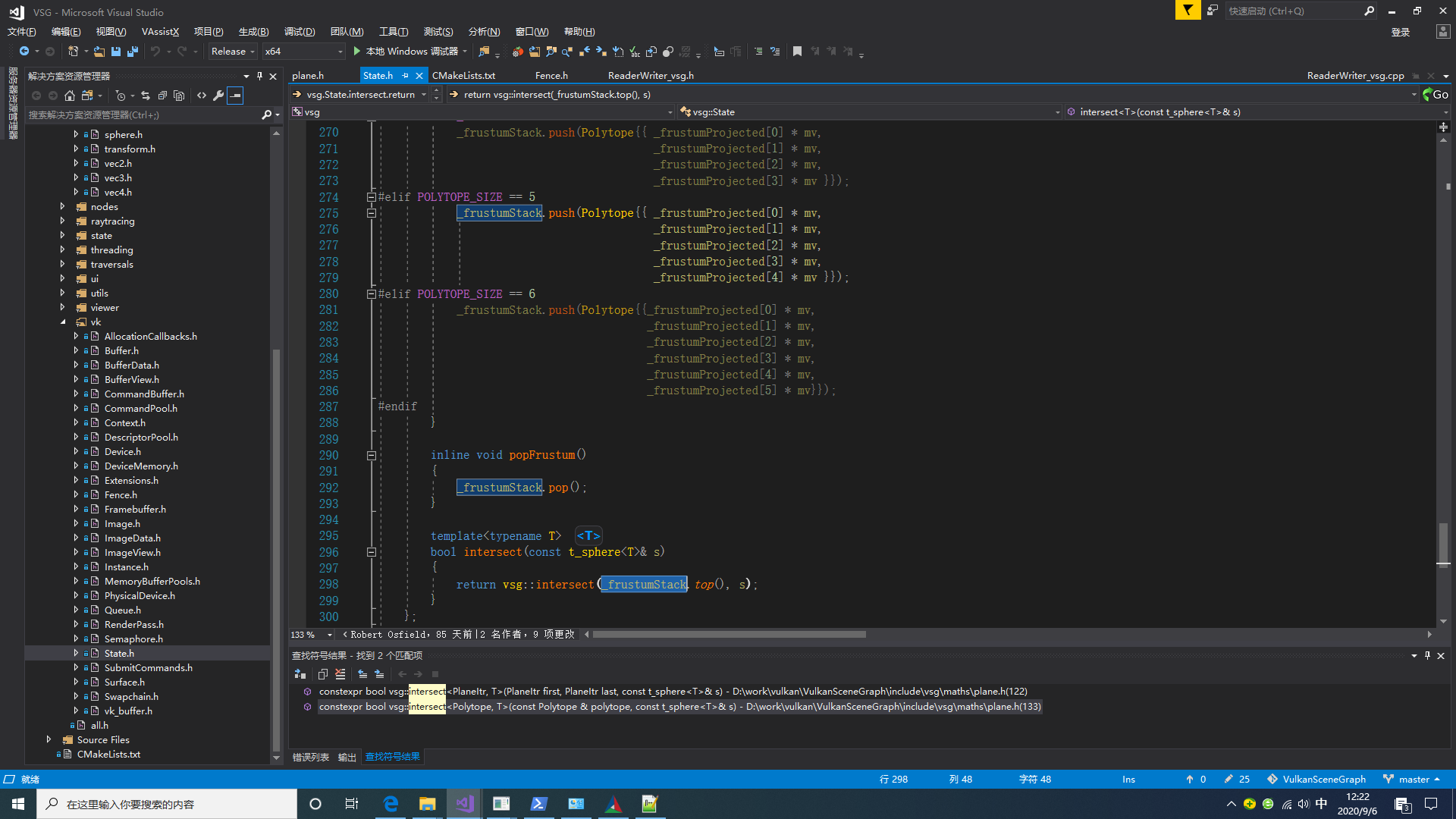Click the Show All Files icon
The height and width of the screenshot is (819, 1456).
point(179,96)
